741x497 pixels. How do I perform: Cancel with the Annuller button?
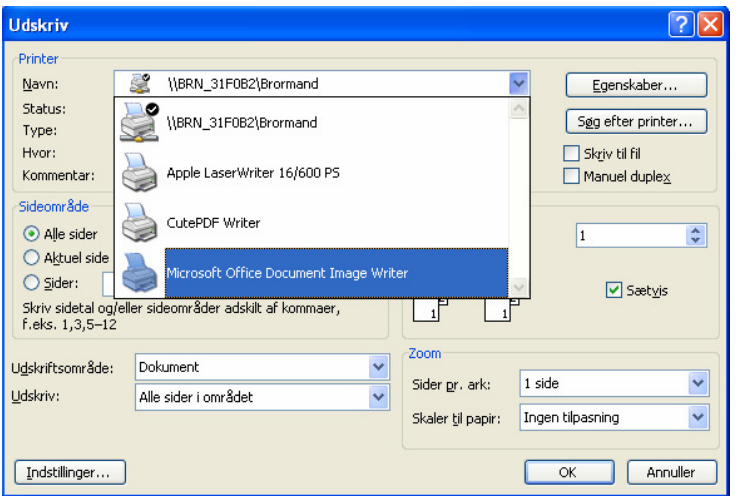672,472
